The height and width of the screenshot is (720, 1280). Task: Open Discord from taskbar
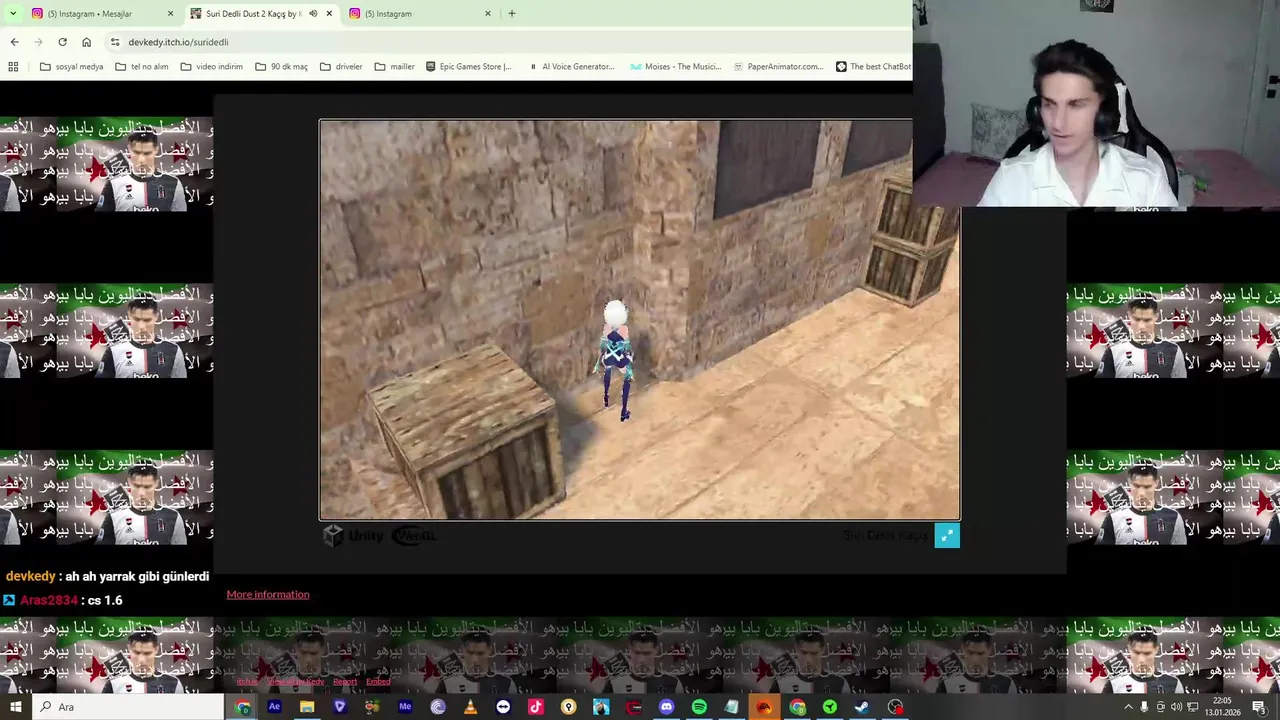[x=666, y=707]
